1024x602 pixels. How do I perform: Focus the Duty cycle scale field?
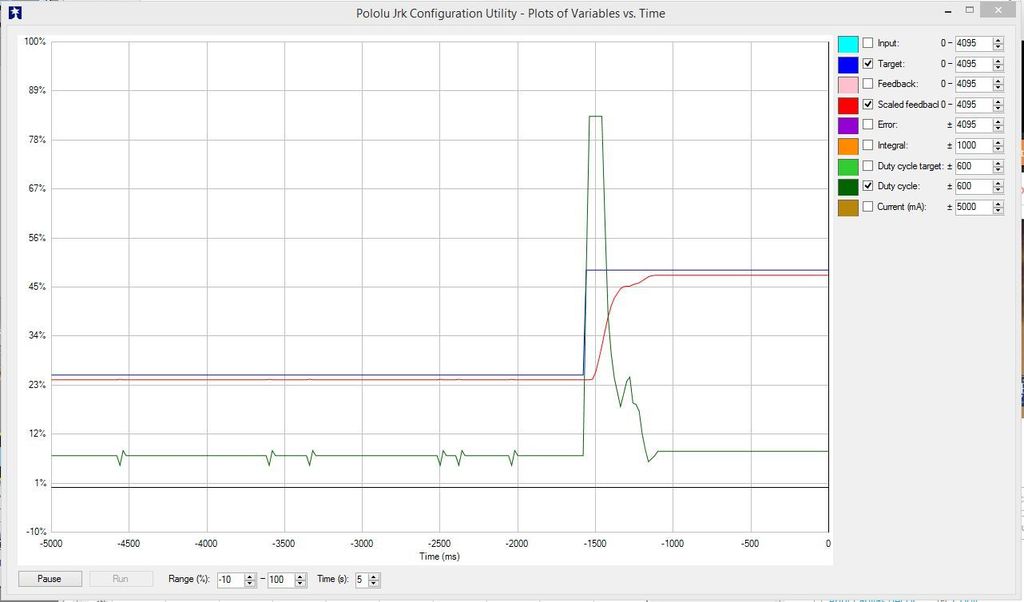974,186
